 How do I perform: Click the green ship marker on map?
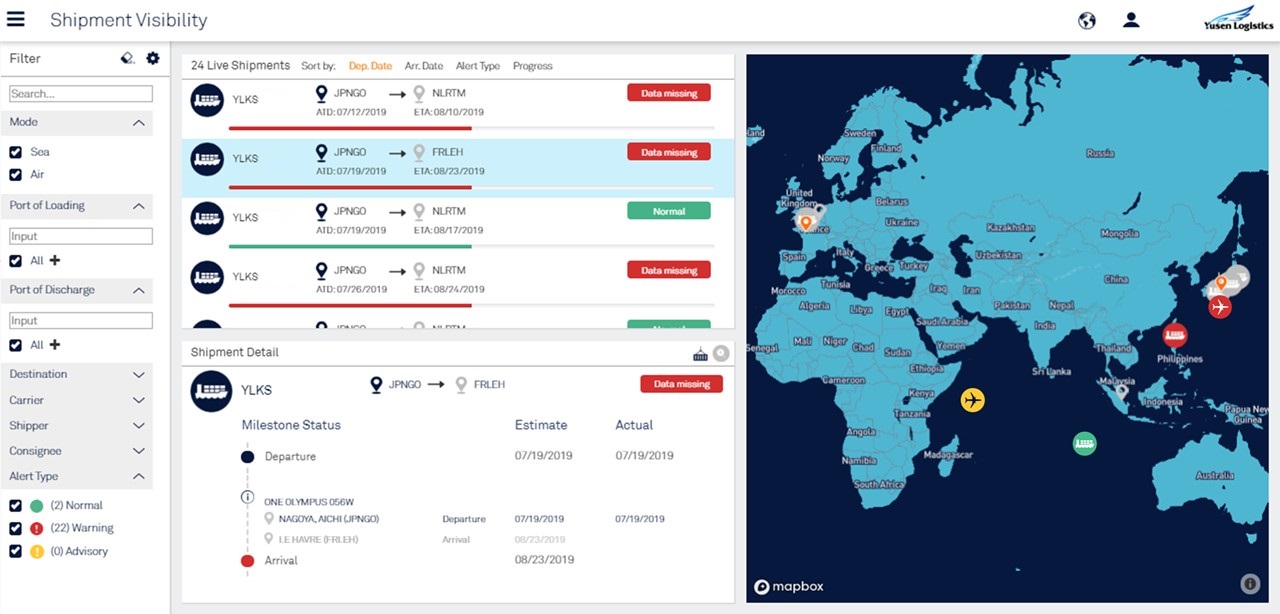point(1084,443)
